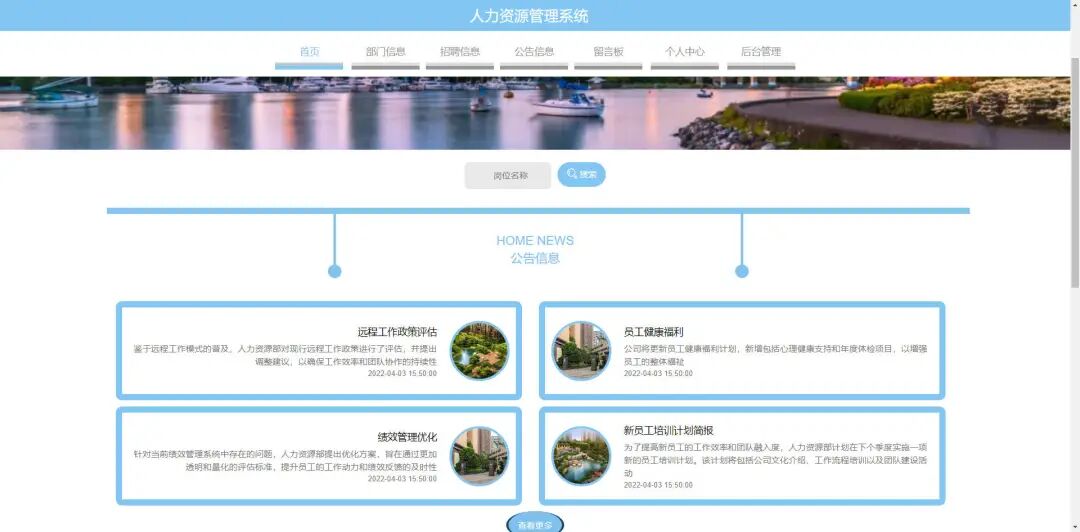
Task: Click the 搜索 button
Action: (x=581, y=174)
